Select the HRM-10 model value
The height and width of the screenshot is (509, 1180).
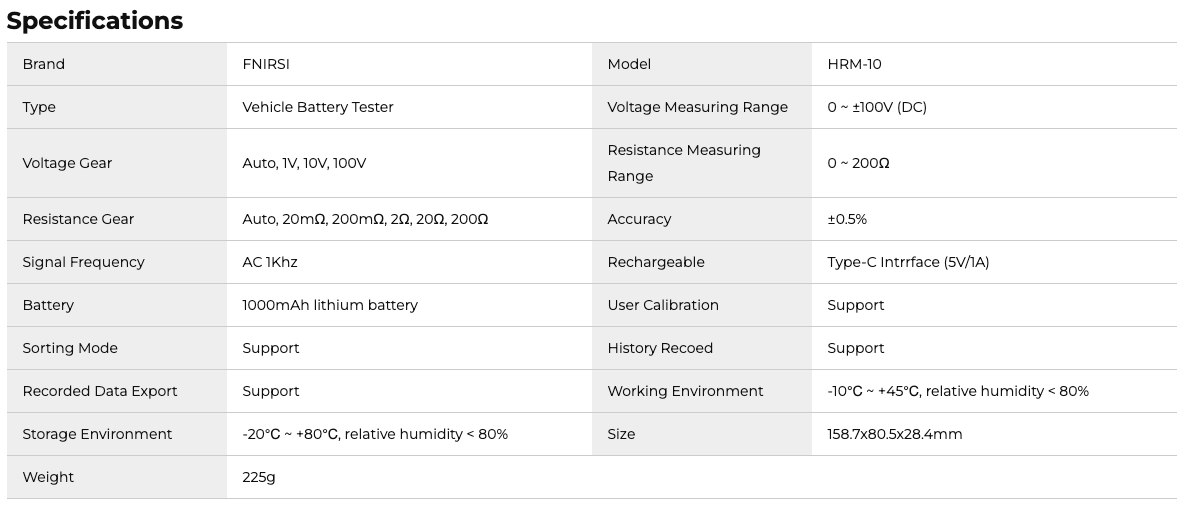point(854,64)
